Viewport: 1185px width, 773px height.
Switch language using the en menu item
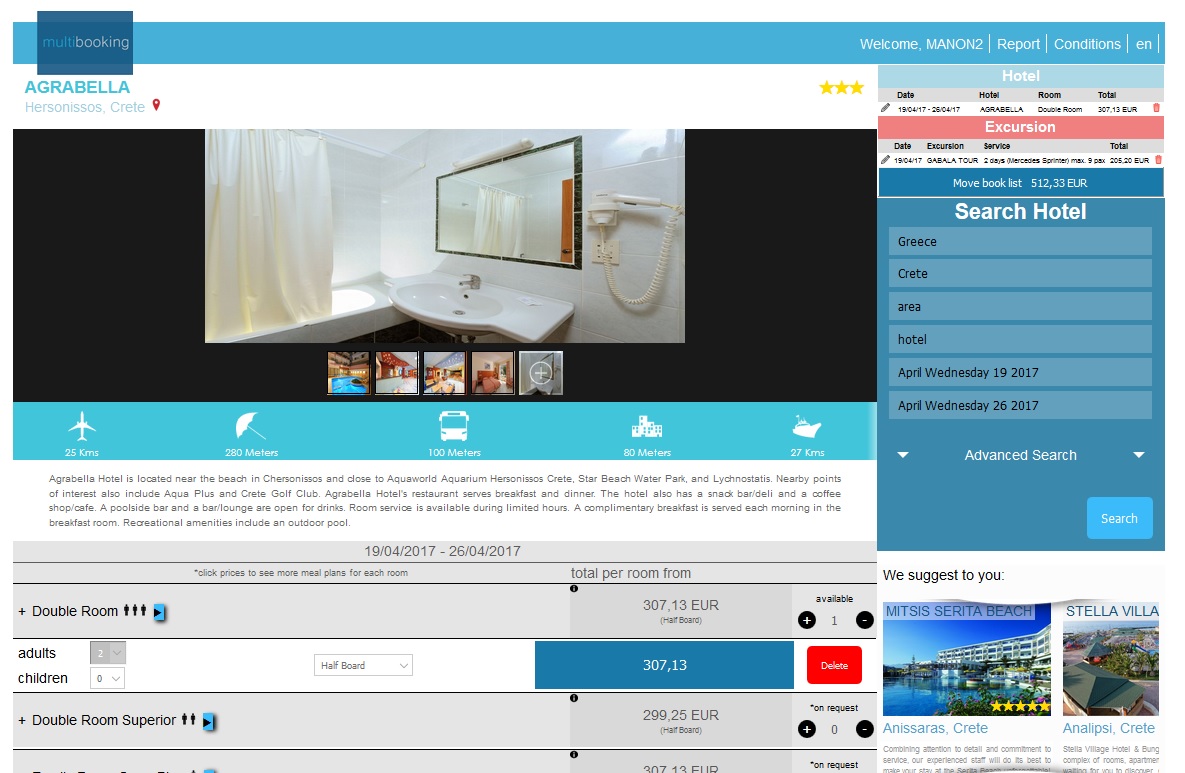pos(1144,44)
